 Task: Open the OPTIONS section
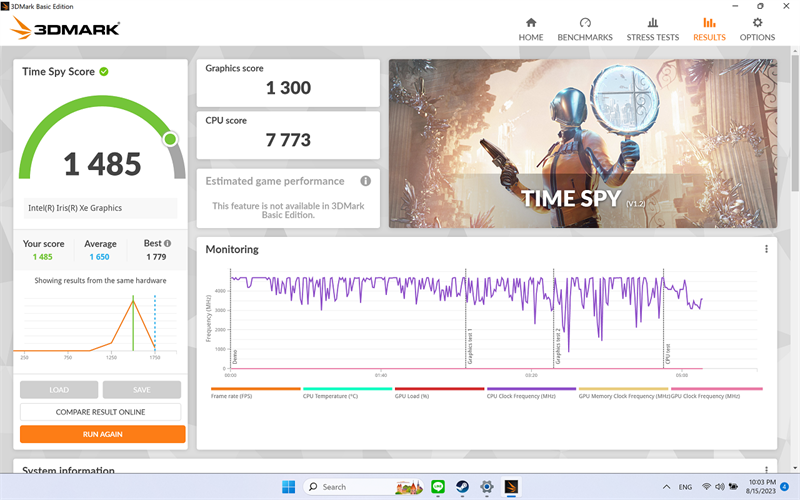pyautogui.click(x=757, y=29)
